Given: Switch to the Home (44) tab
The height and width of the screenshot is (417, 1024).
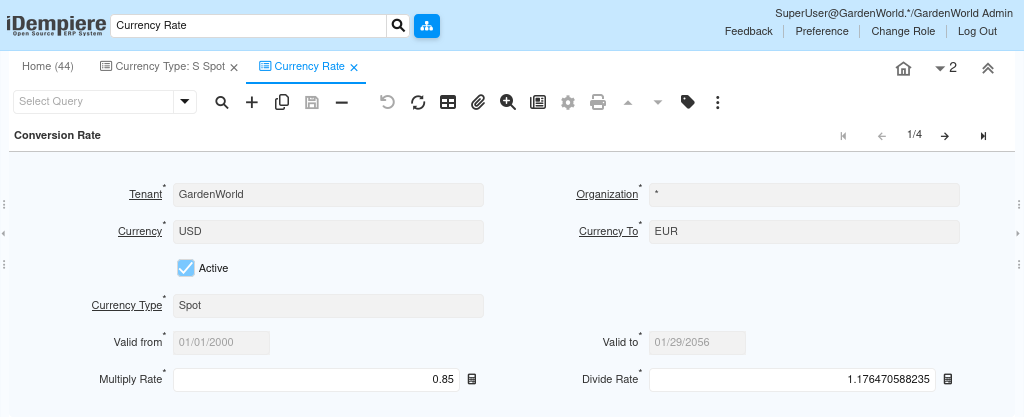Looking at the screenshot, I should (x=48, y=67).
